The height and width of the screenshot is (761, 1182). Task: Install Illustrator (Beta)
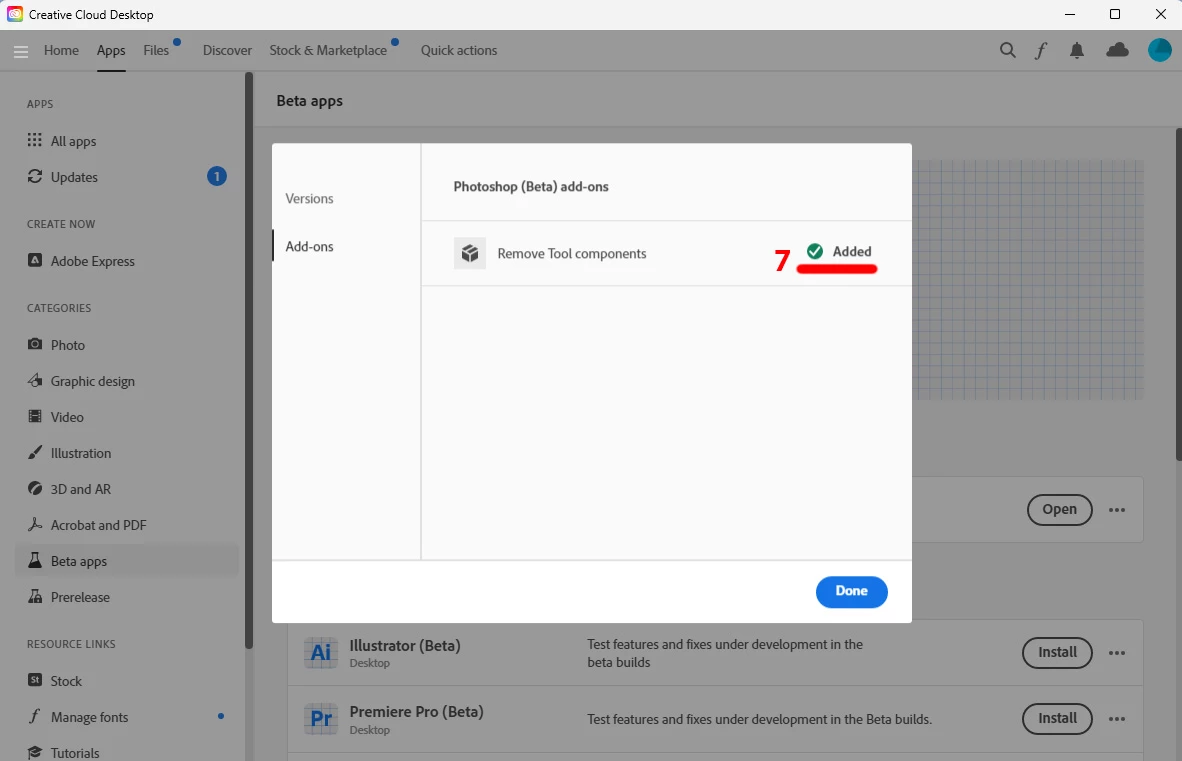pyautogui.click(x=1057, y=653)
